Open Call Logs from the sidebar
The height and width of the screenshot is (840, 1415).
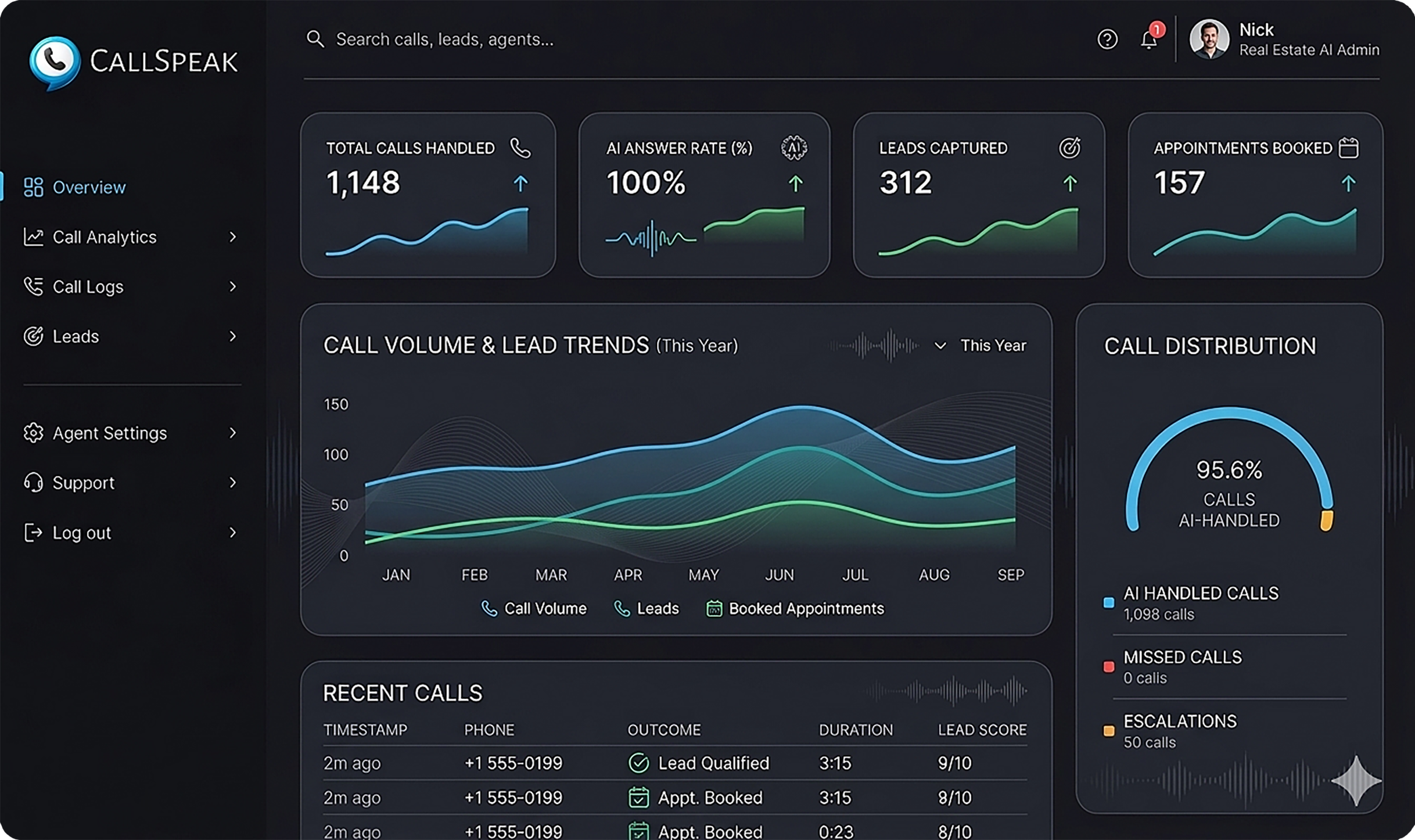tap(87, 287)
